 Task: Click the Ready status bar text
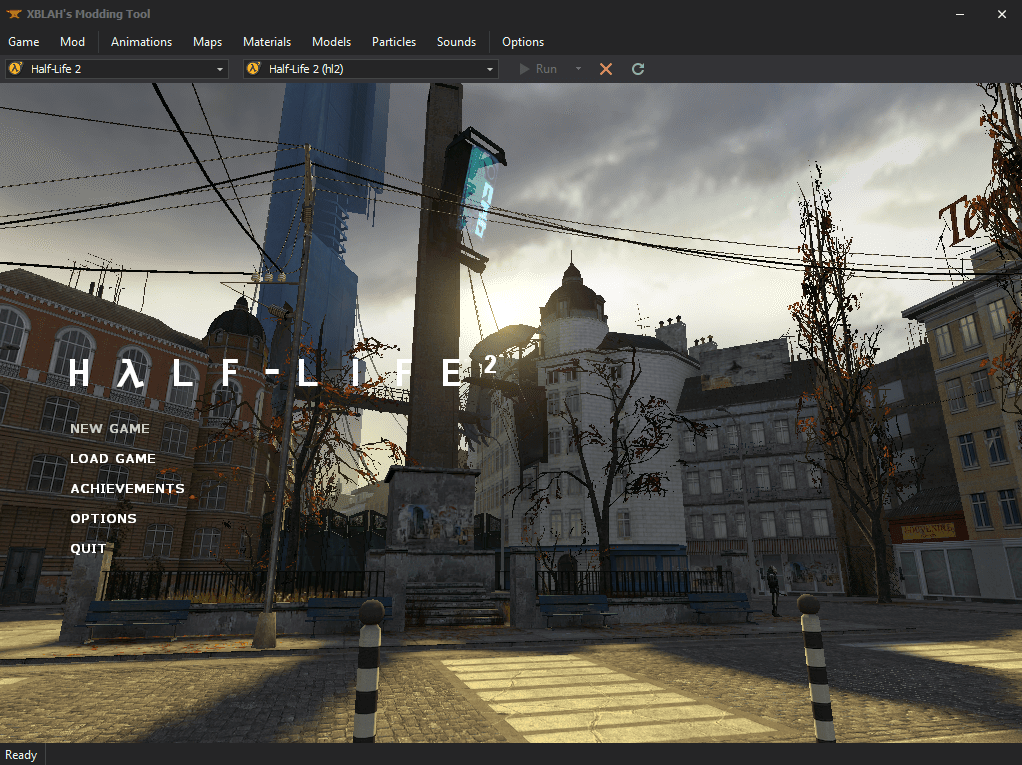click(21, 755)
